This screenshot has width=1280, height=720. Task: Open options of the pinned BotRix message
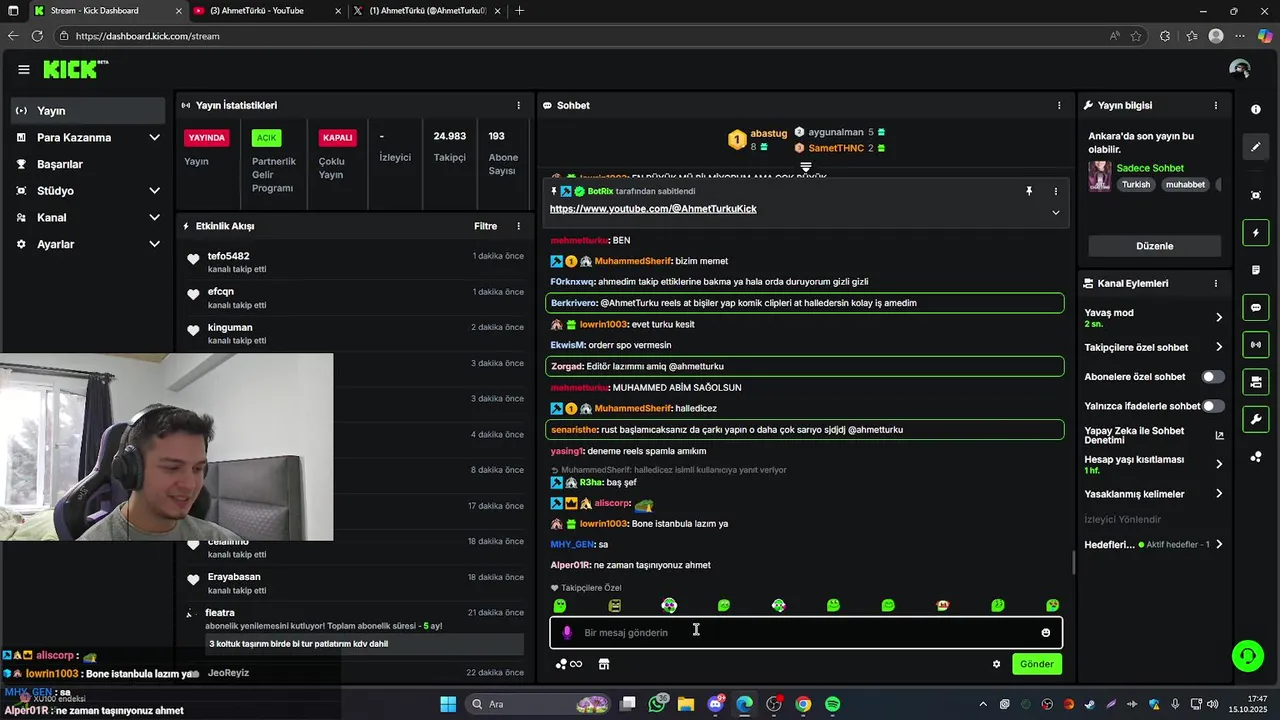[x=1055, y=191]
